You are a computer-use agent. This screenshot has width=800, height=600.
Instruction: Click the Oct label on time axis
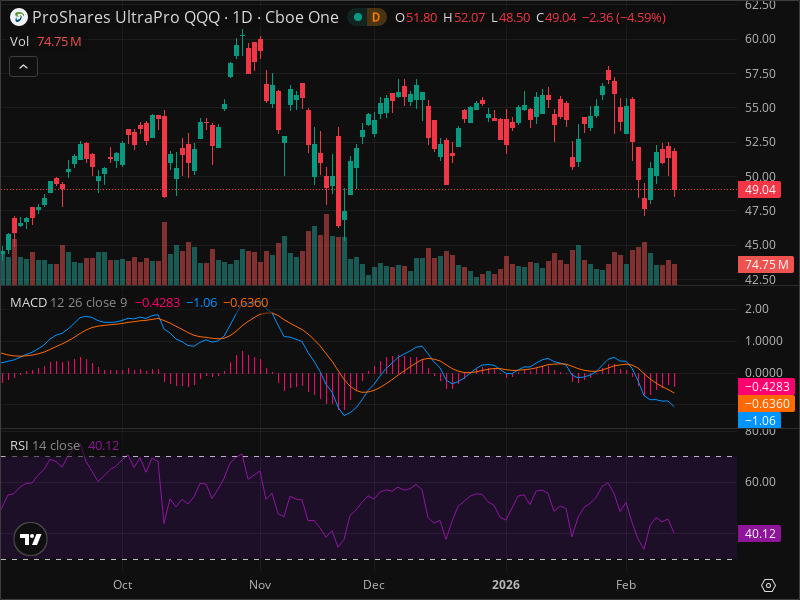(x=122, y=585)
